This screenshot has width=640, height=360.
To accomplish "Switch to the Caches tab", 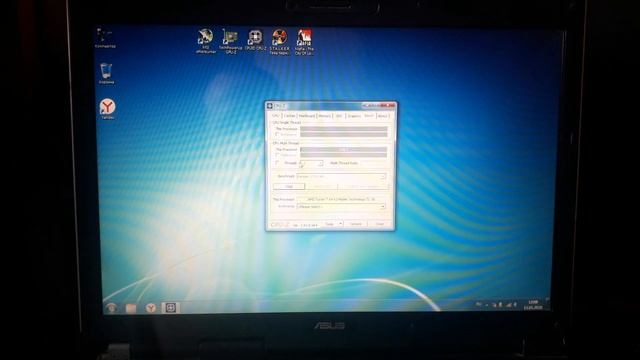I will pyautogui.click(x=289, y=116).
